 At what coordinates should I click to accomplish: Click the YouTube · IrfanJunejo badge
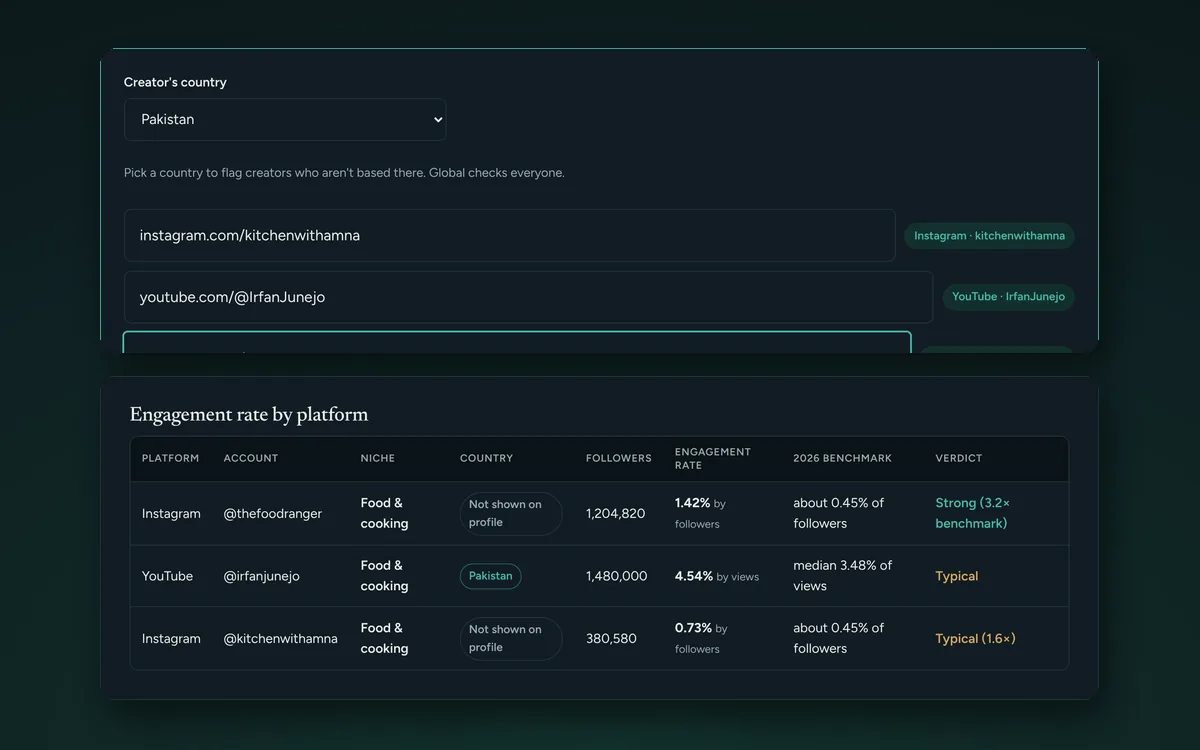[x=1008, y=297]
